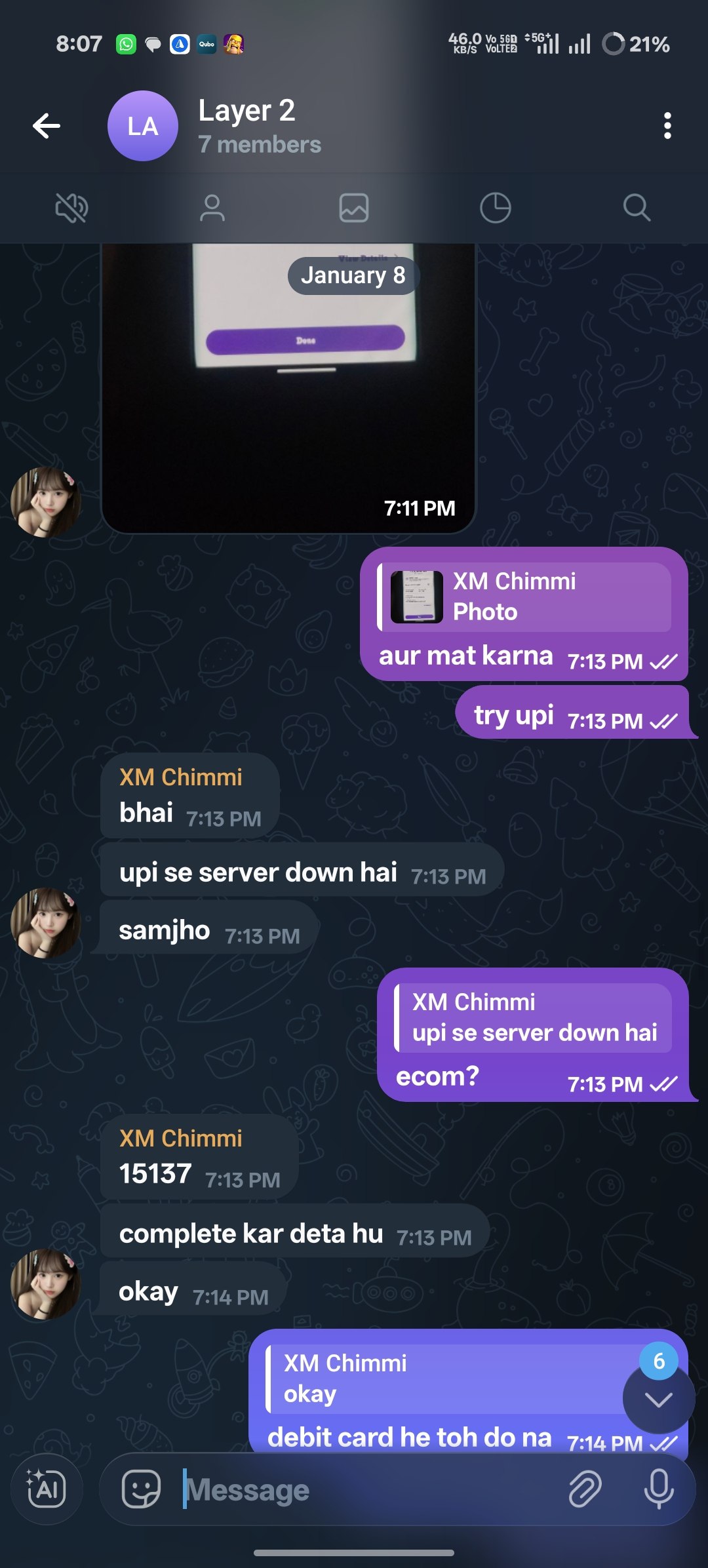708x1568 pixels.
Task: Tap the microphone voice message icon
Action: (x=659, y=1489)
